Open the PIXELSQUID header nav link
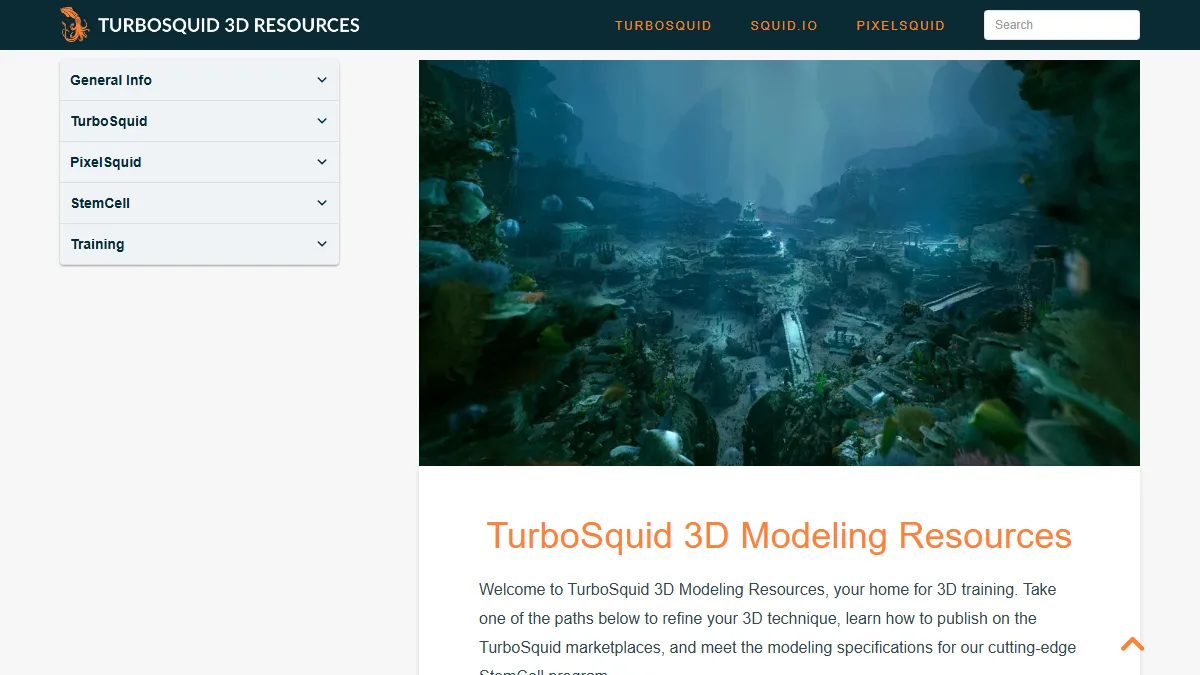The height and width of the screenshot is (675, 1200). click(x=901, y=26)
